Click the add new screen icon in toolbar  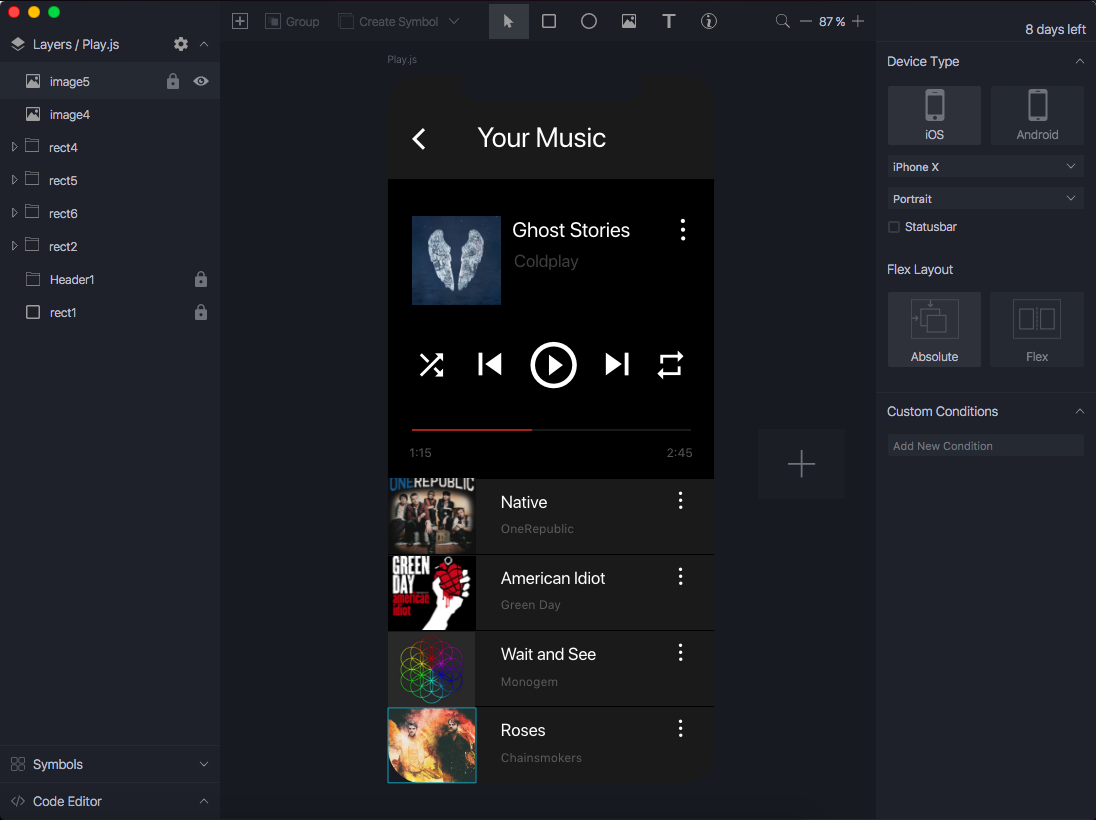coord(240,21)
